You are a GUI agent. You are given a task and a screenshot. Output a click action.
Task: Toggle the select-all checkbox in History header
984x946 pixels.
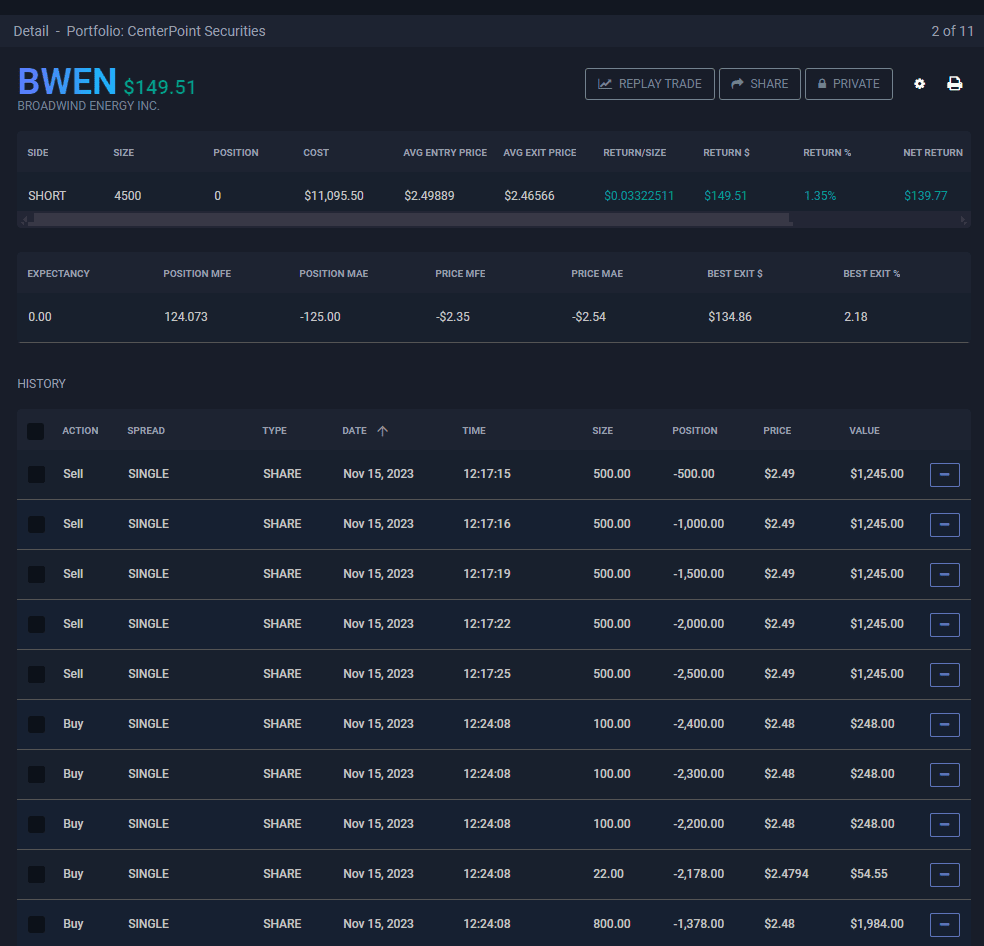point(36,431)
